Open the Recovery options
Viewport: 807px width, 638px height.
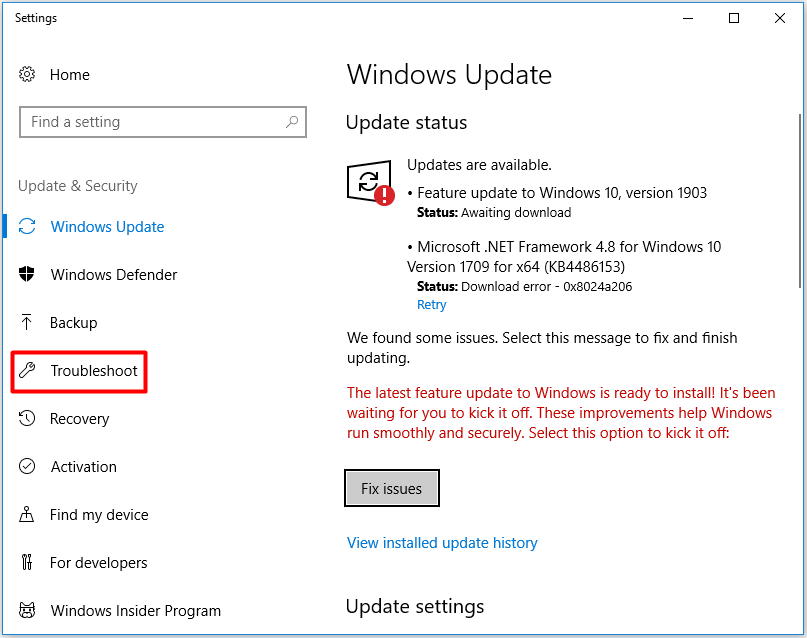[x=80, y=419]
